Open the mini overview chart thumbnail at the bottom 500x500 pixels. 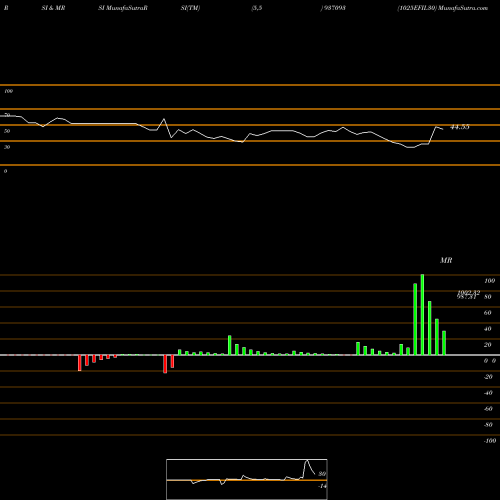coord(247,479)
